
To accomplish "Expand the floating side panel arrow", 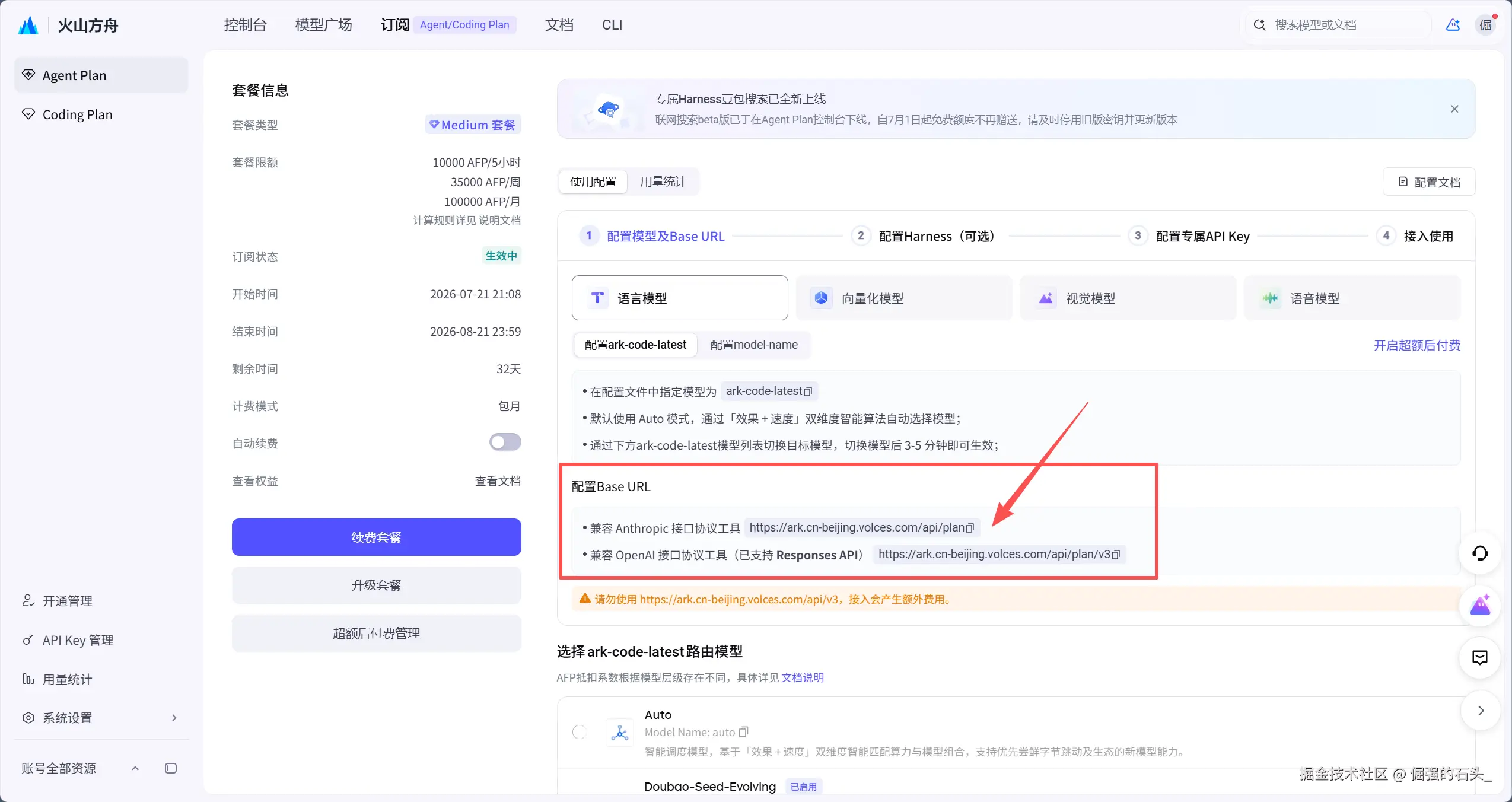I will click(1481, 711).
